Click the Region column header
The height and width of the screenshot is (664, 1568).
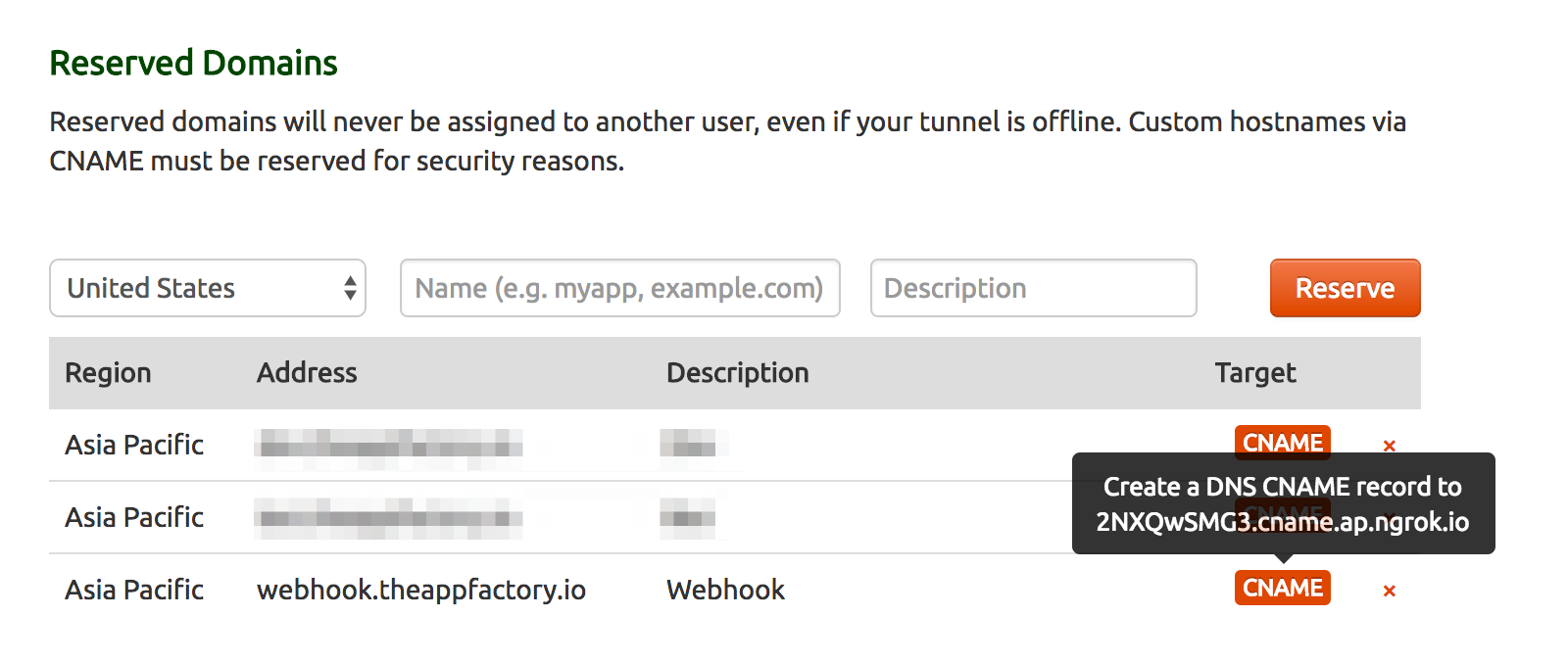click(108, 373)
